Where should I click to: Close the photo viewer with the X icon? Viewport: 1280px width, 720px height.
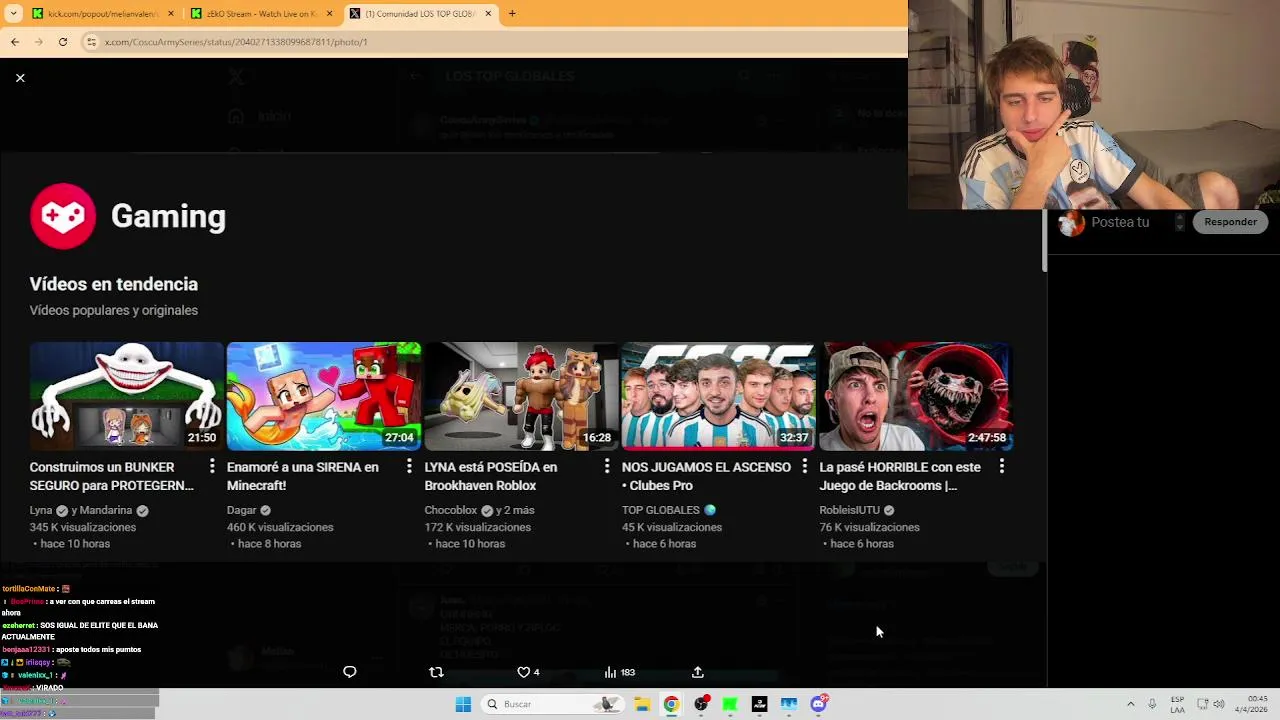[20, 77]
